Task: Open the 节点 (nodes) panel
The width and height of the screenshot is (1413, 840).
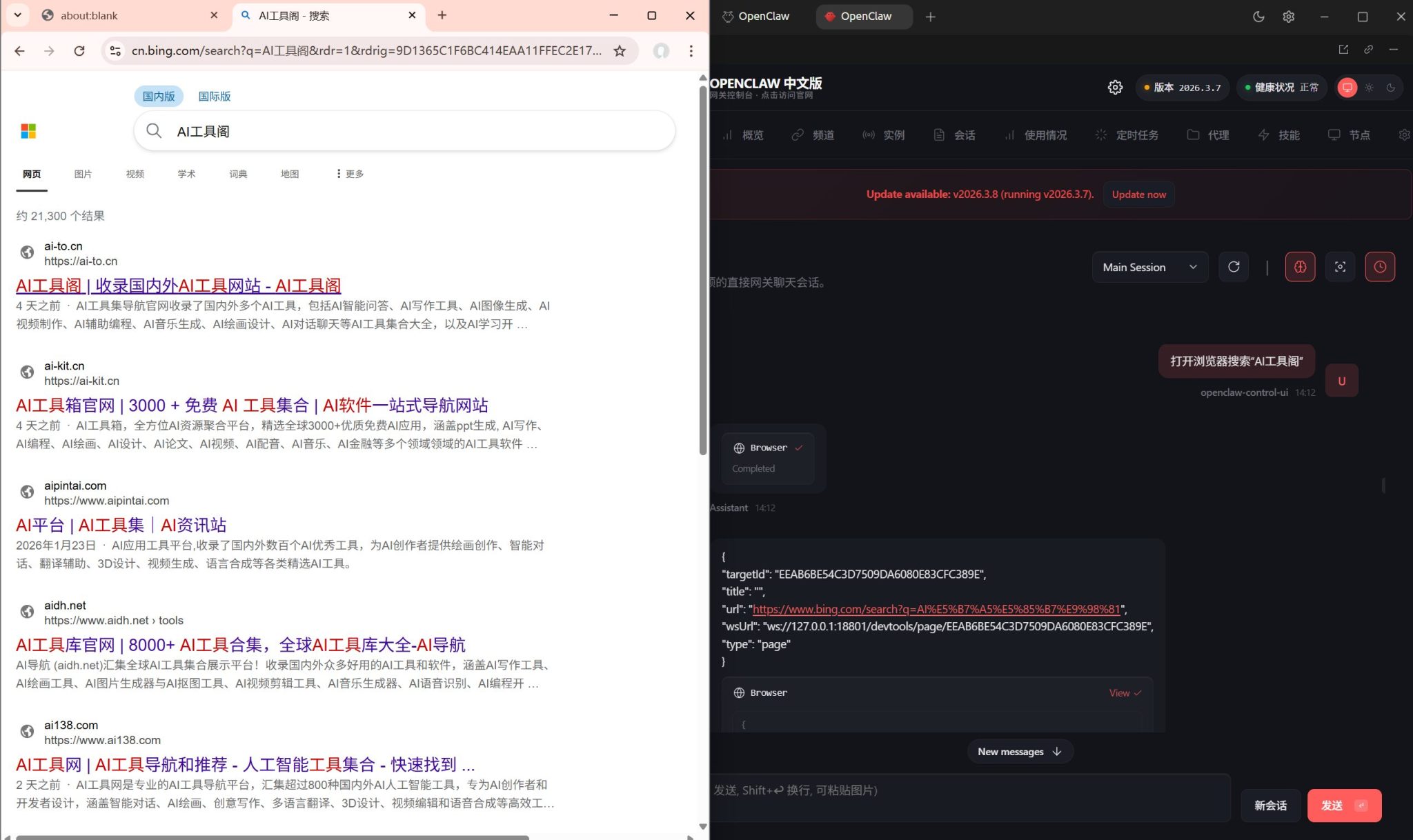Action: [1351, 134]
